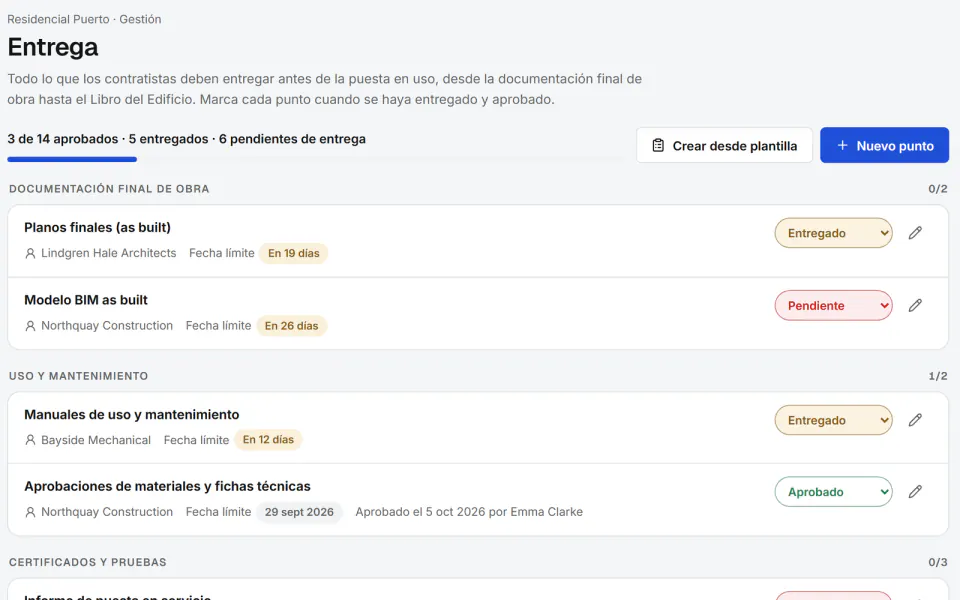Click person icon beside Lindgren Hale Architects
Screen dimensions: 960x600
(30, 253)
